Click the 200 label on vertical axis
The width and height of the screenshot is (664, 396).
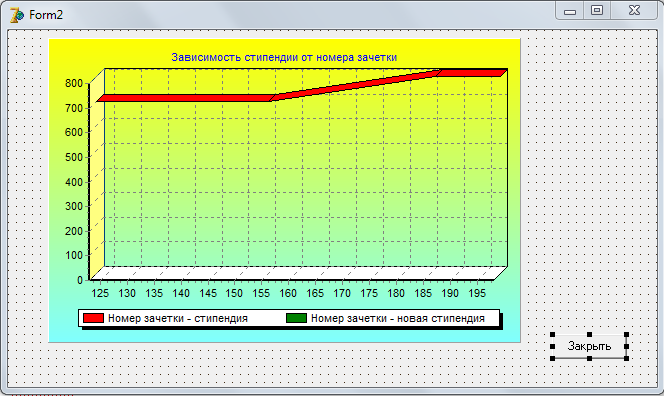(74, 231)
